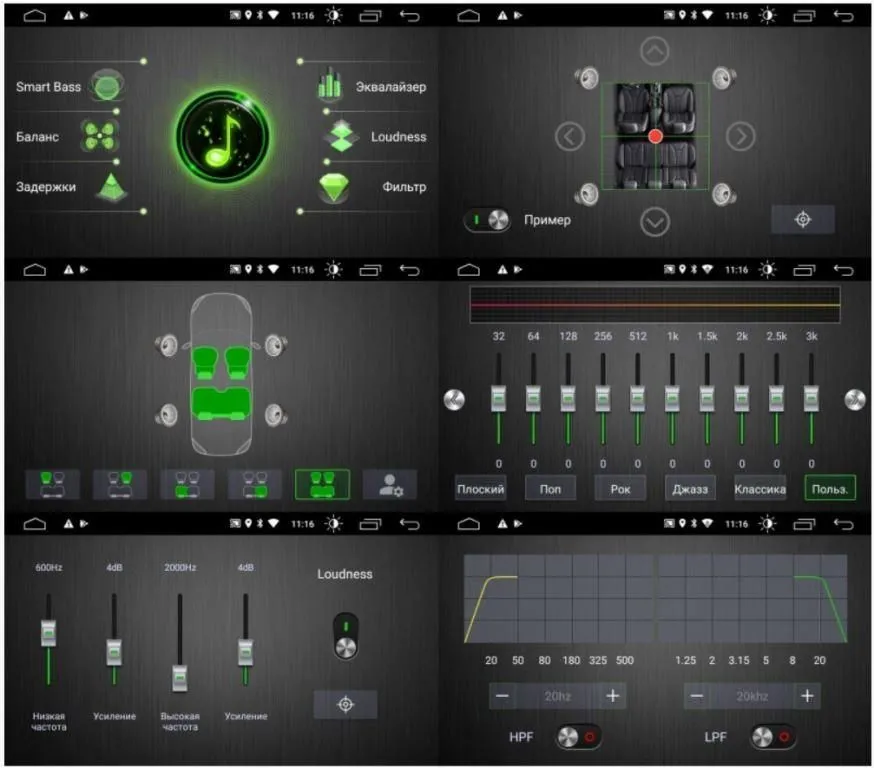Open the custom user seat settings icon
Viewport: 874px width, 768px height.
pyautogui.click(x=389, y=485)
